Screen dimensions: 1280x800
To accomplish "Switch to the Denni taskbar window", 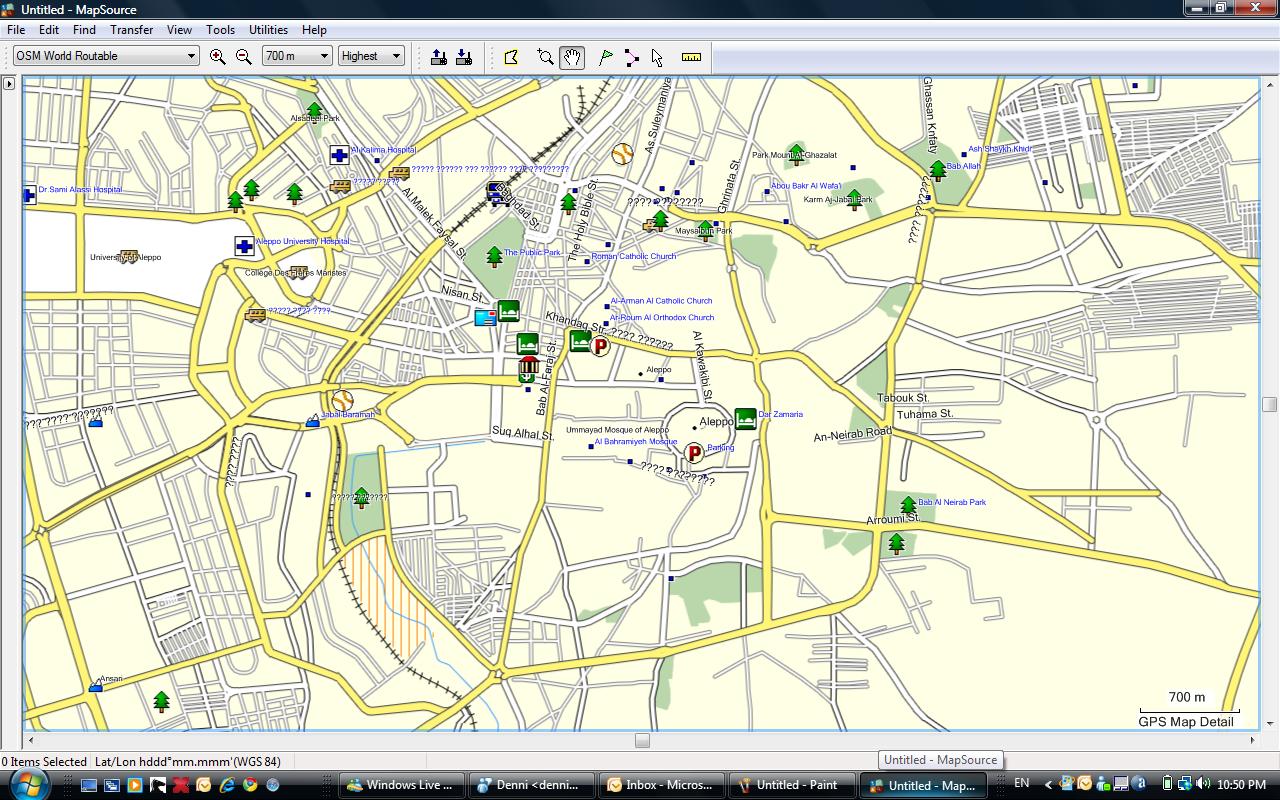I will click(x=531, y=785).
